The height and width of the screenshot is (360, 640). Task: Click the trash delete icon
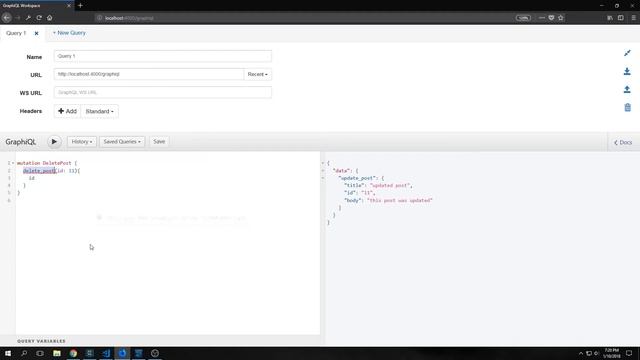(627, 107)
